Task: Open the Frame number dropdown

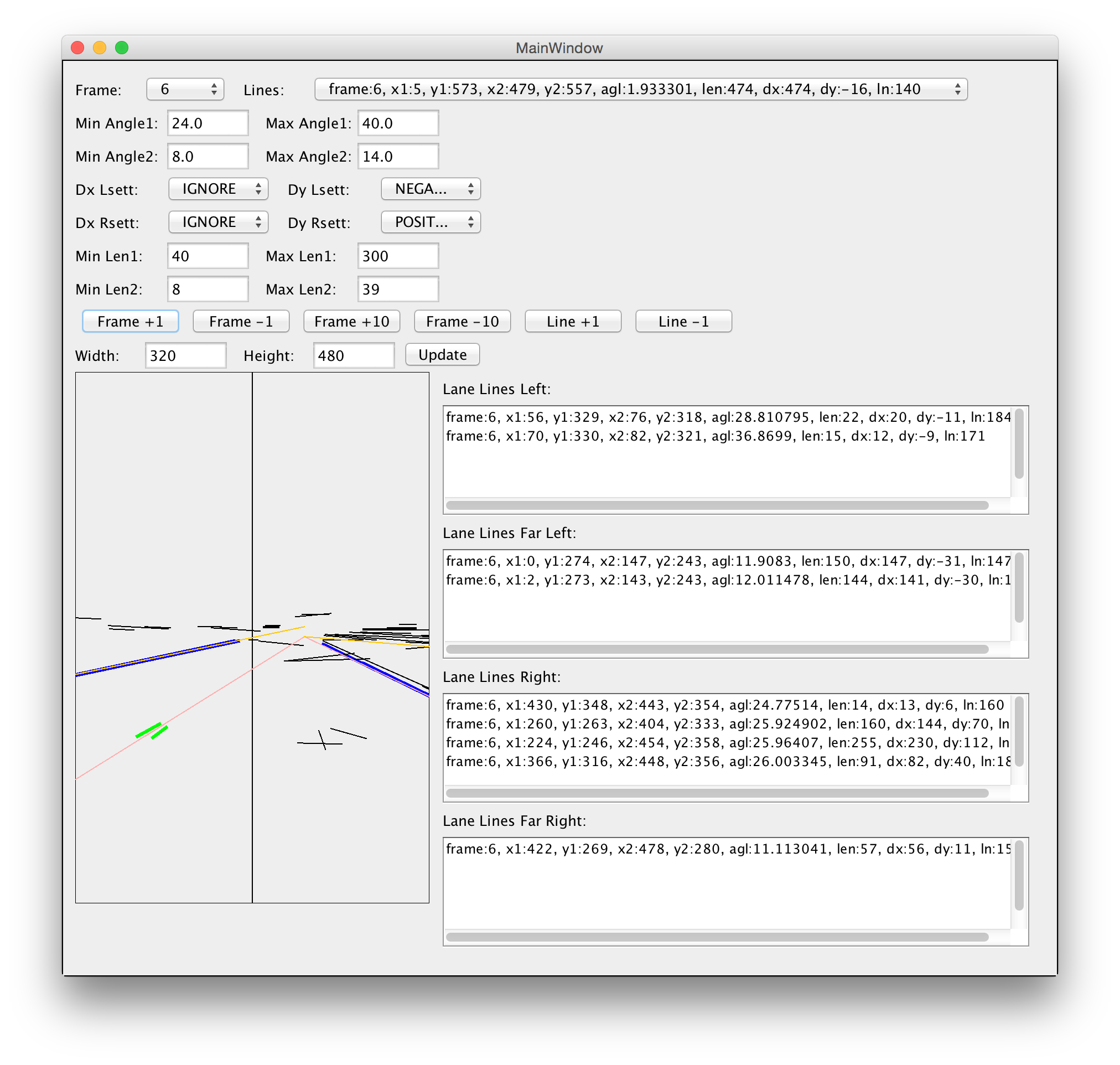Action: point(185,89)
